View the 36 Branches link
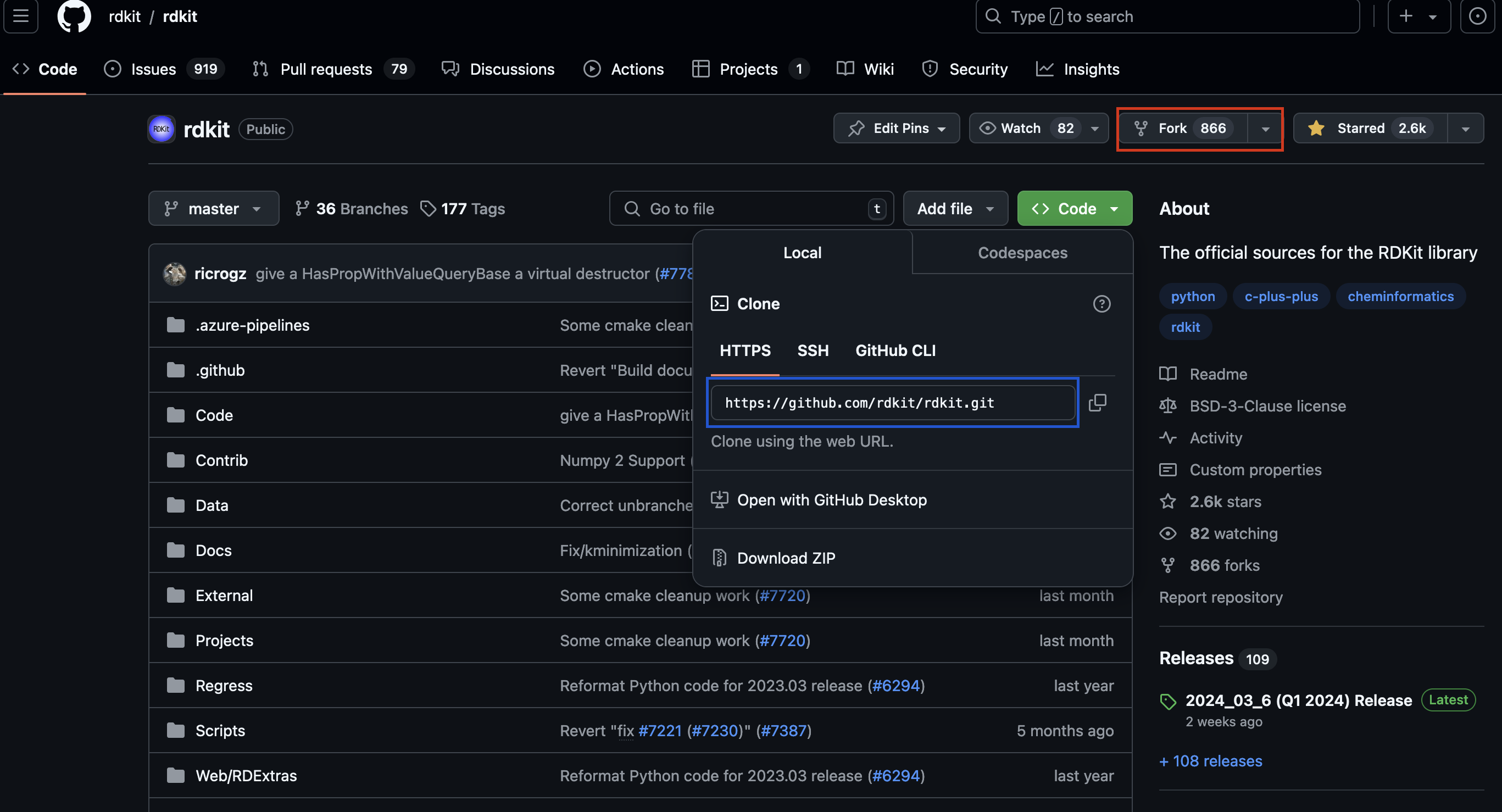The width and height of the screenshot is (1502, 812). (x=352, y=209)
